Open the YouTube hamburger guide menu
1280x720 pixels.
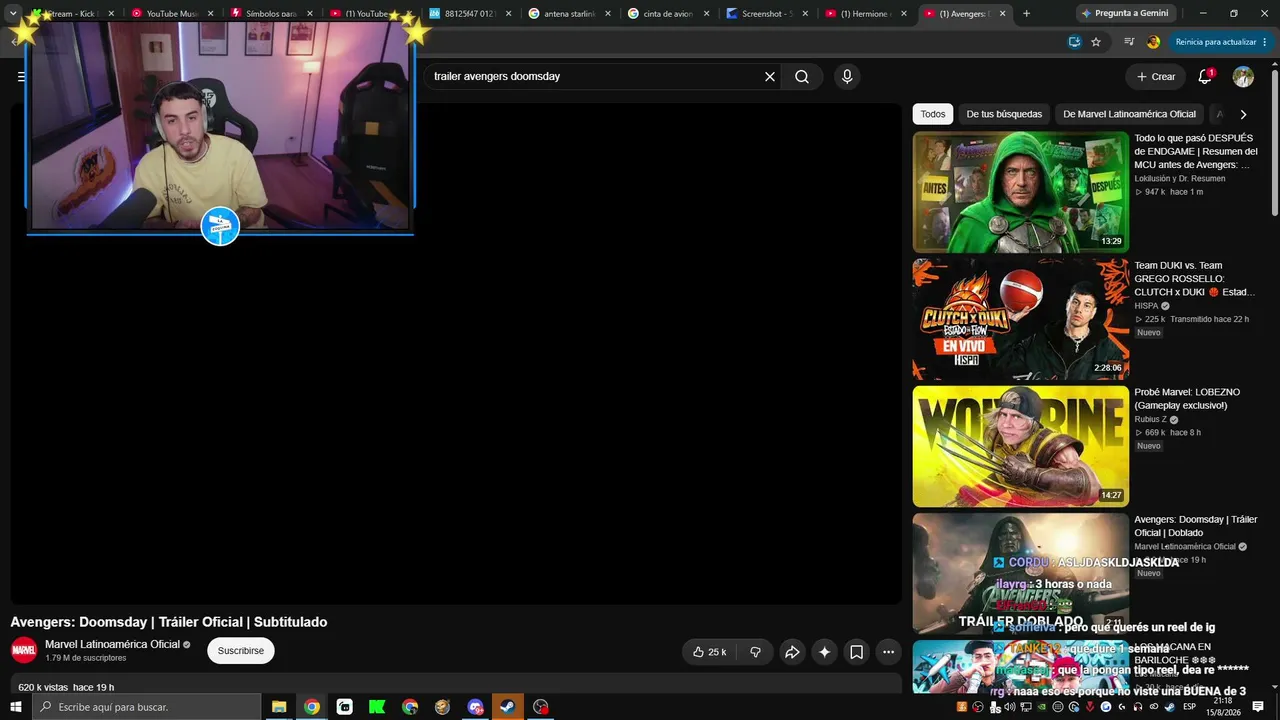pyautogui.click(x=22, y=77)
